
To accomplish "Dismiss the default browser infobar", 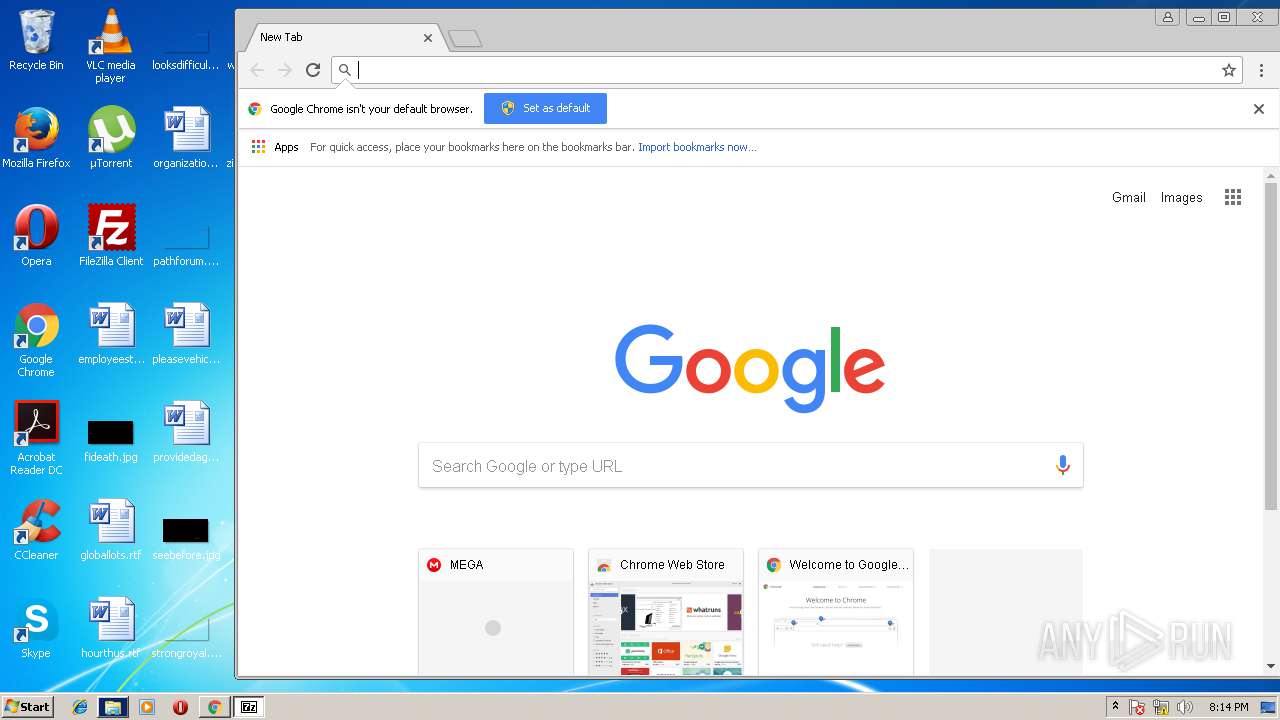I will (1259, 109).
